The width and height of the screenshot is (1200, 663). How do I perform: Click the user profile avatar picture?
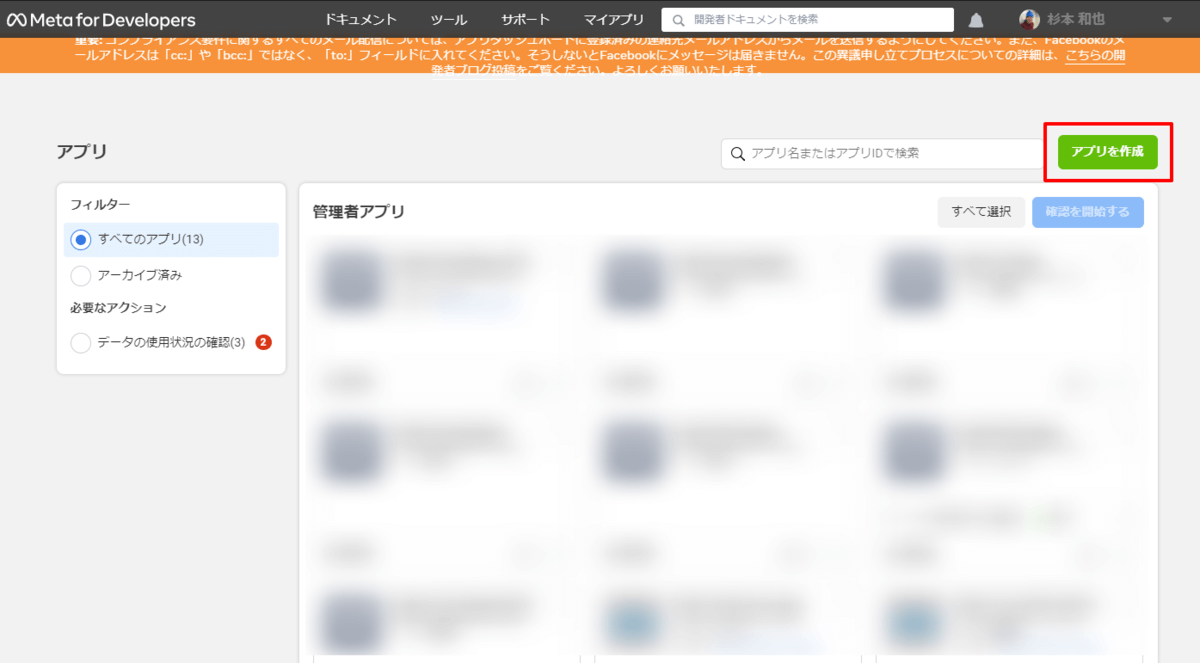point(1029,20)
